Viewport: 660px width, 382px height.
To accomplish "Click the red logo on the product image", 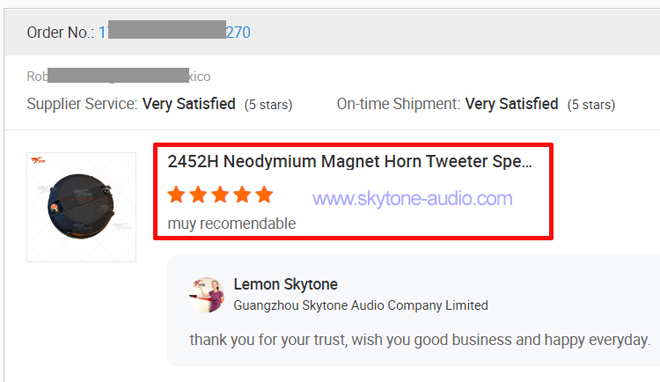I will point(38,160).
